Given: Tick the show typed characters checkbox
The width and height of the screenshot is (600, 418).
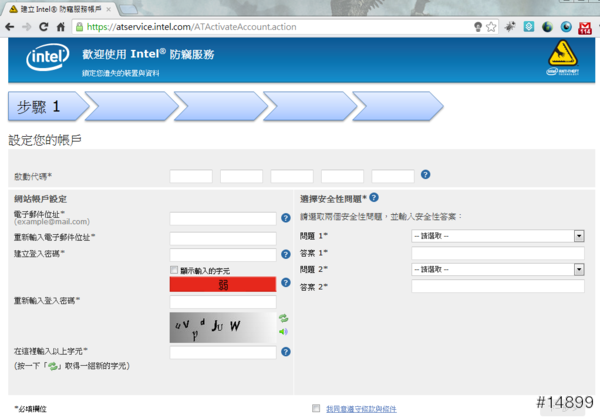Looking at the screenshot, I should pyautogui.click(x=174, y=270).
